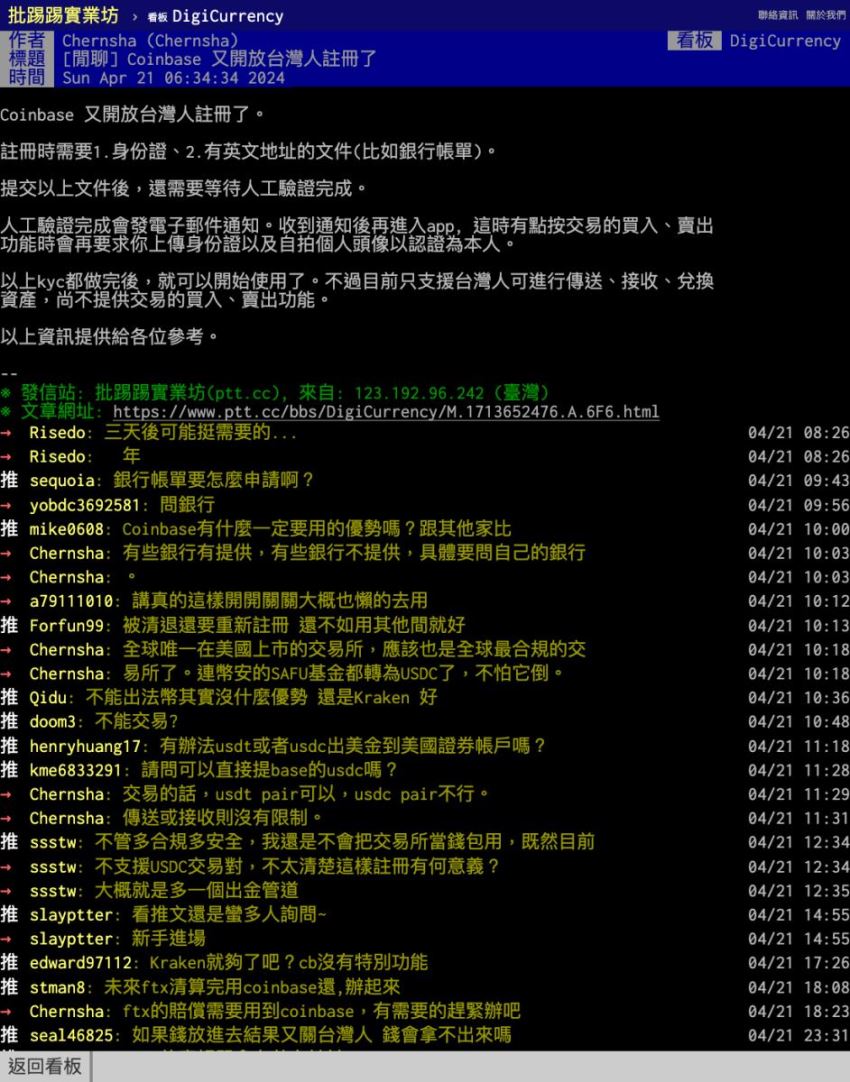Click the DigiCurrency board name beside 看板

click(x=785, y=41)
